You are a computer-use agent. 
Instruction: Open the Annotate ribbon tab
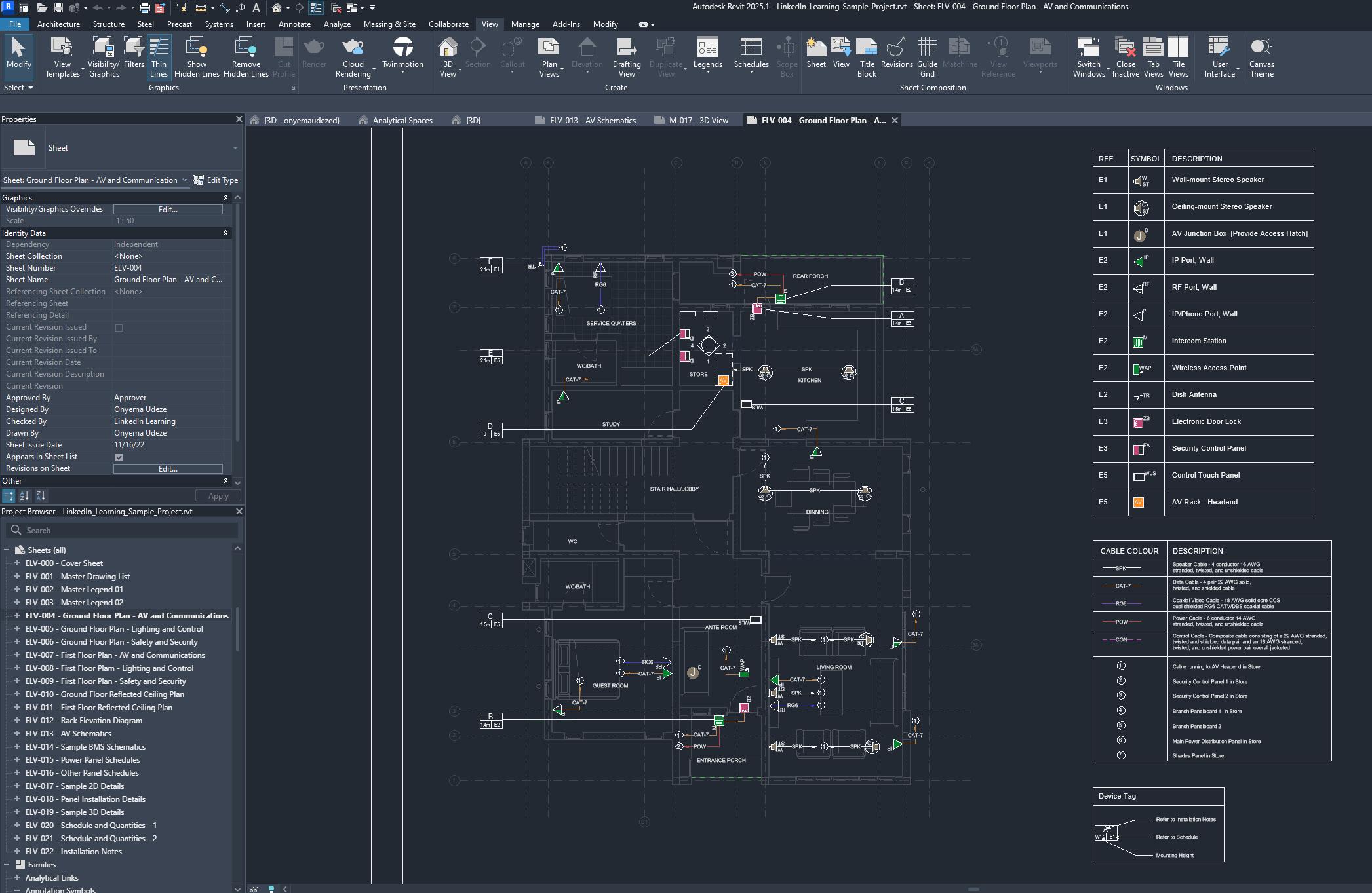[294, 24]
